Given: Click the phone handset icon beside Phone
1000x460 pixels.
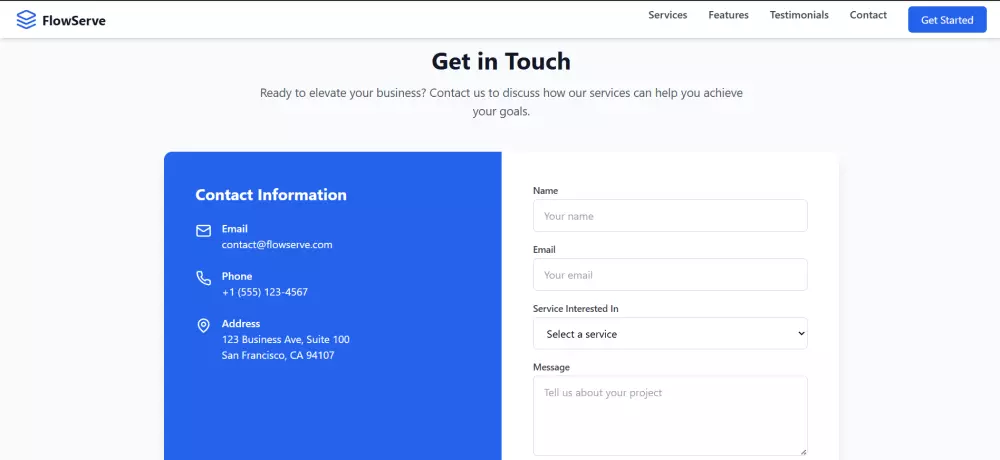Looking at the screenshot, I should point(203,278).
